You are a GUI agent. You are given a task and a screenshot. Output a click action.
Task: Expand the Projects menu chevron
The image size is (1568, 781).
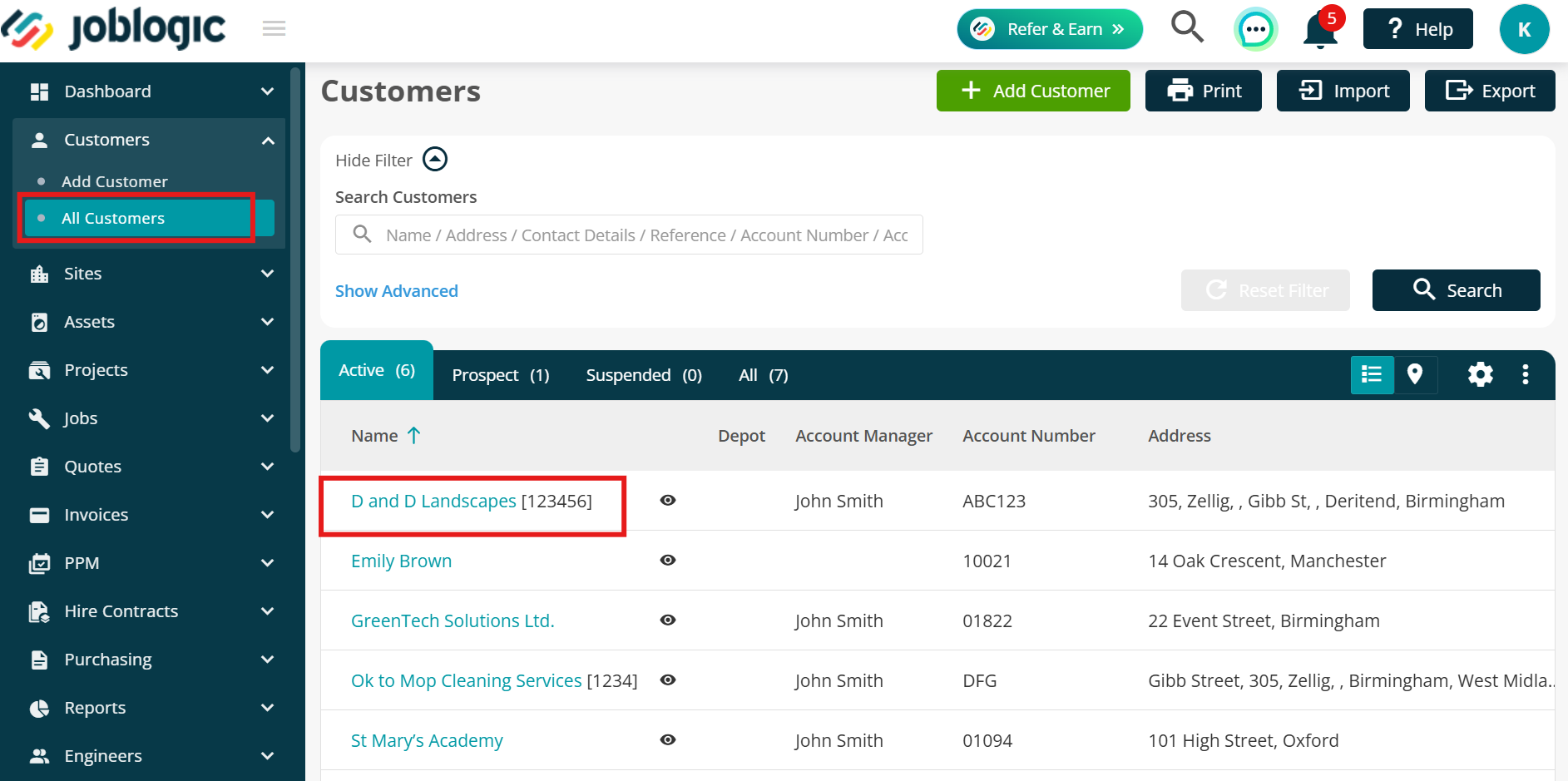(267, 370)
